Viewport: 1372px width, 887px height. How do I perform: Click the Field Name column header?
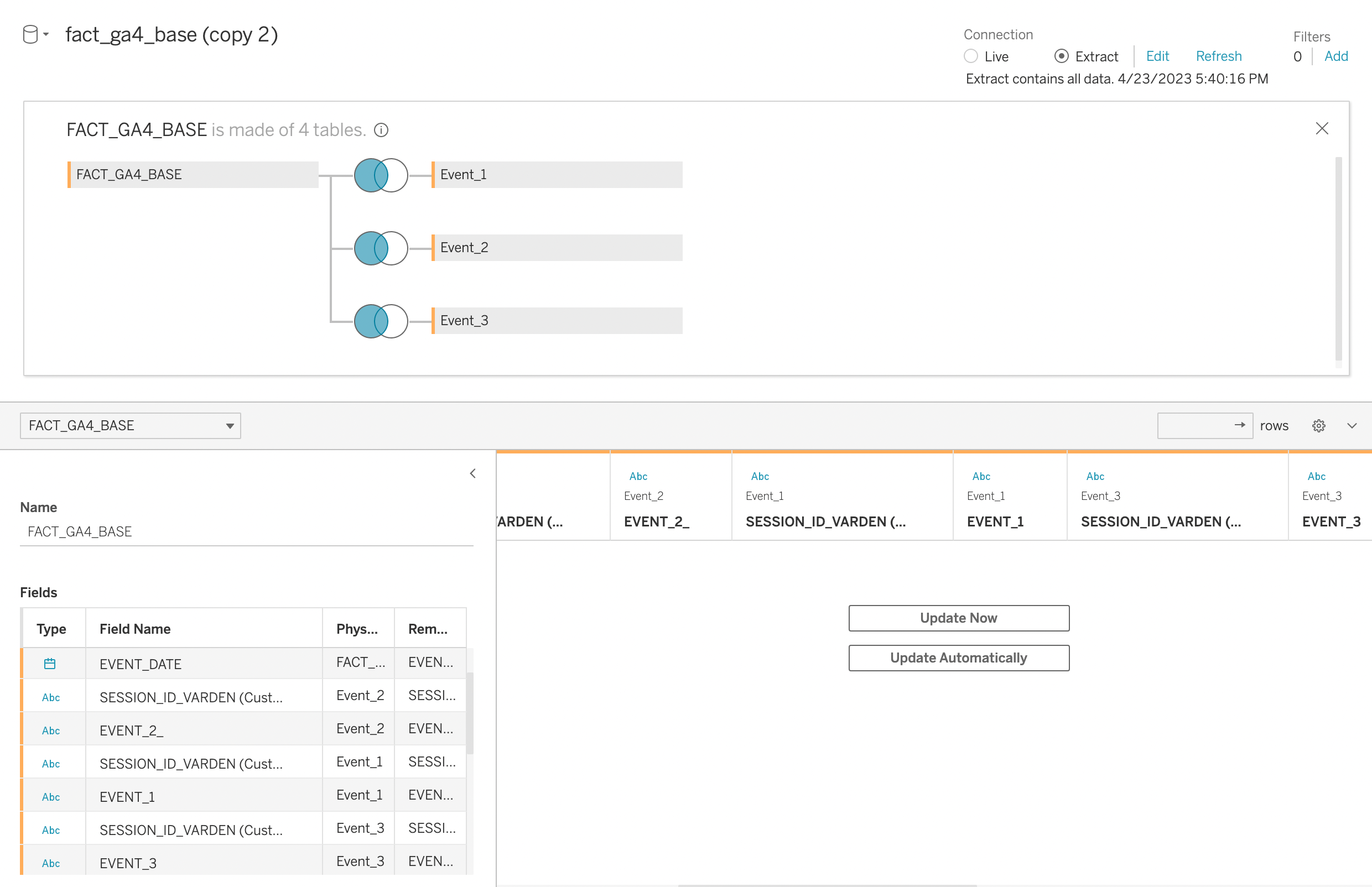204,628
